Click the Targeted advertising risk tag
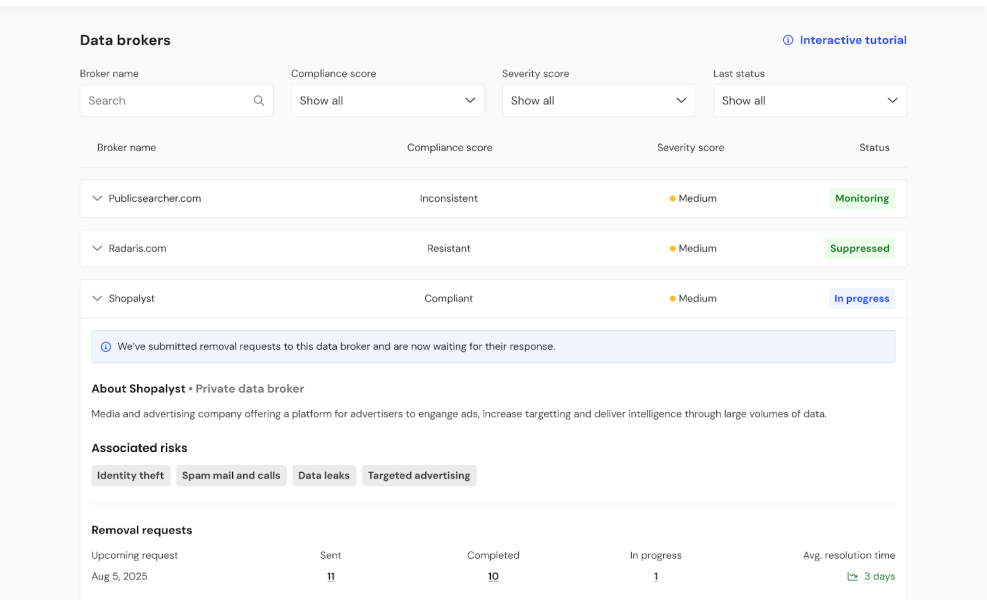This screenshot has height=600, width=987. [x=418, y=476]
